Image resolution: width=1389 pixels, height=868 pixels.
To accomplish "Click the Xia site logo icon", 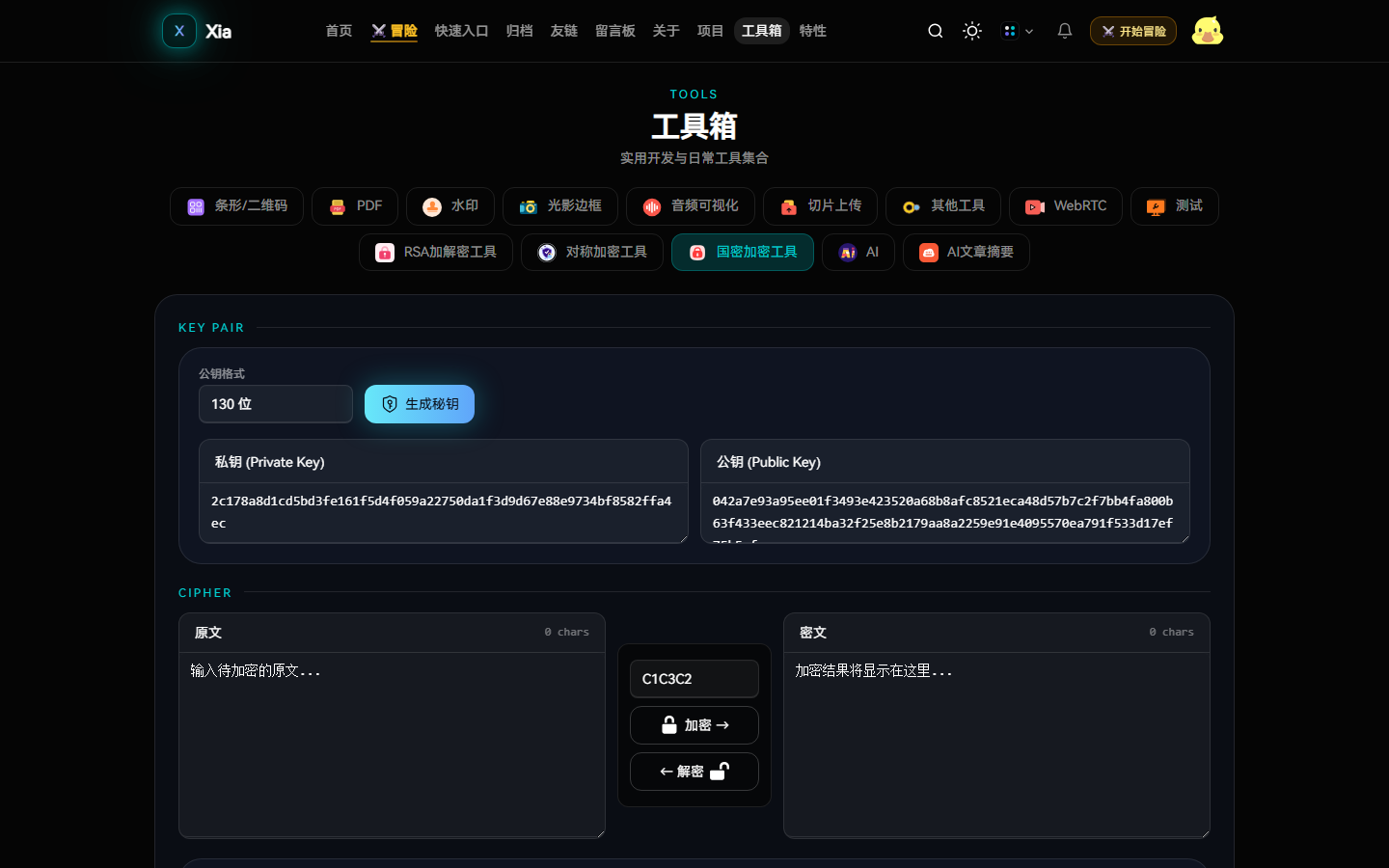I will 179,31.
